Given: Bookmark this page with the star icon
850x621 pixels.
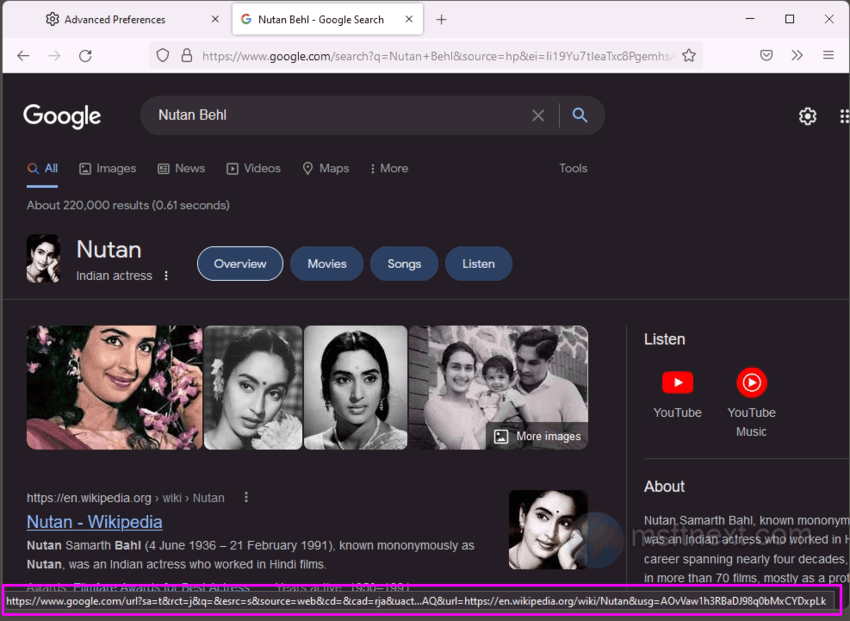Looking at the screenshot, I should (x=689, y=55).
